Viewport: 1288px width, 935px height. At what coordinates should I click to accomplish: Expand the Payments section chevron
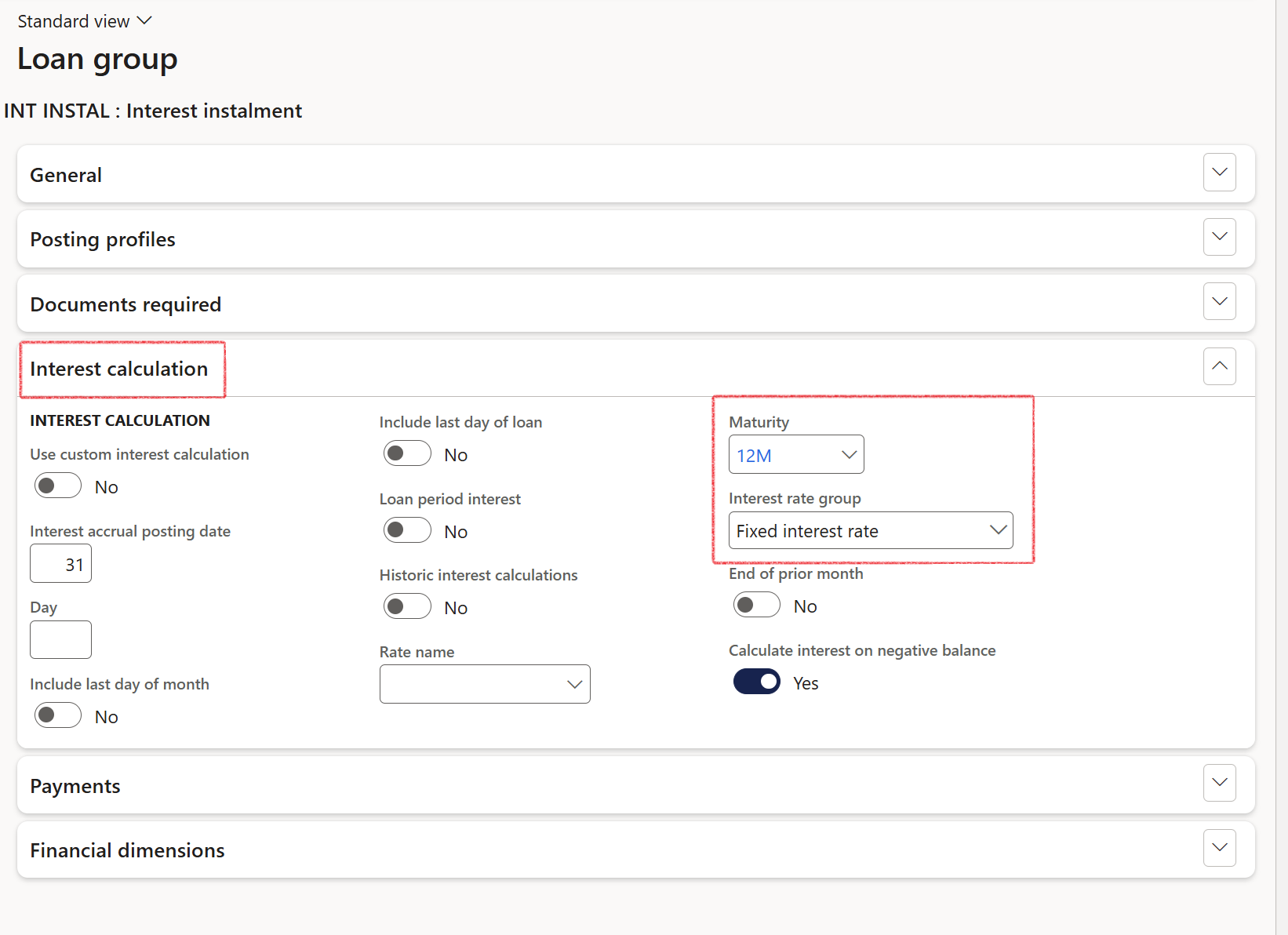click(1220, 783)
